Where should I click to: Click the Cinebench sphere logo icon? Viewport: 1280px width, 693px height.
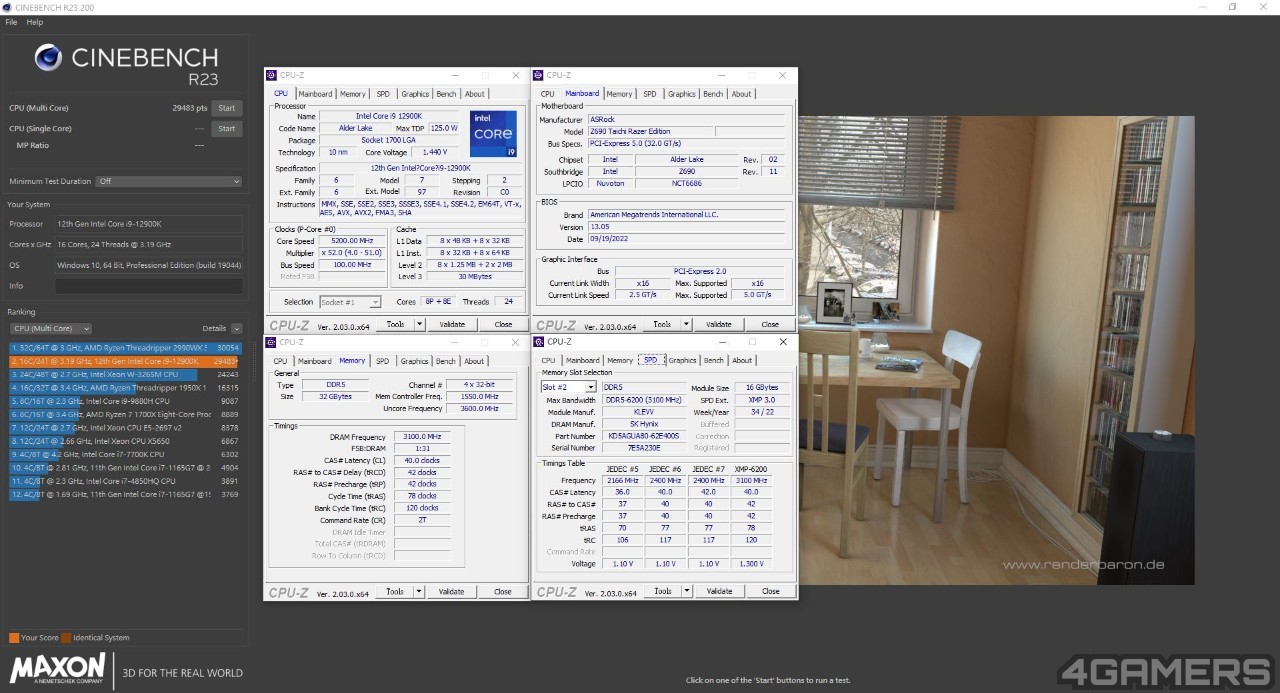click(48, 58)
